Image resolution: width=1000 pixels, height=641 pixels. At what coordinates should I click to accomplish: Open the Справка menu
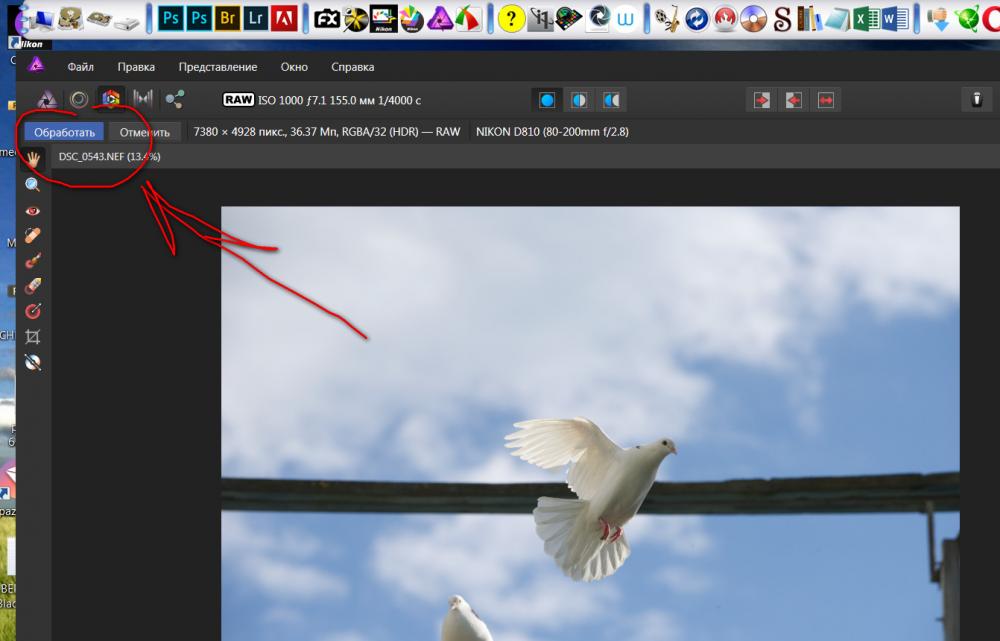(353, 67)
